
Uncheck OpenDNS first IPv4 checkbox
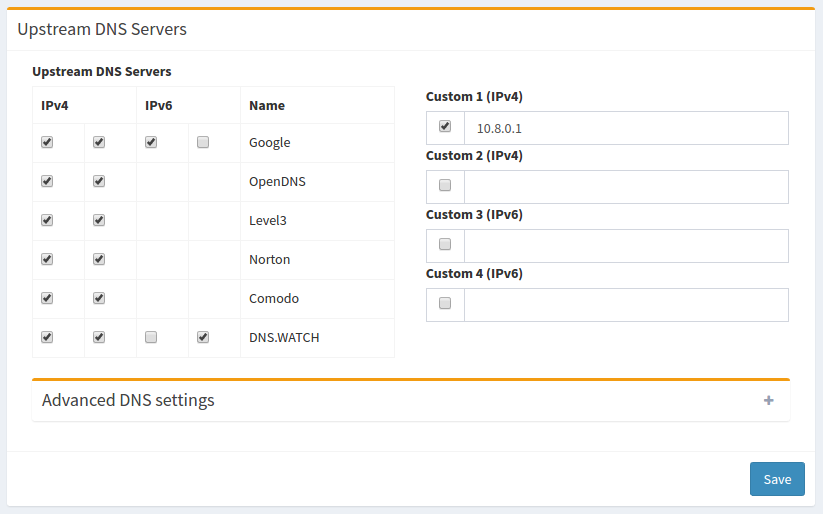pyautogui.click(x=47, y=182)
